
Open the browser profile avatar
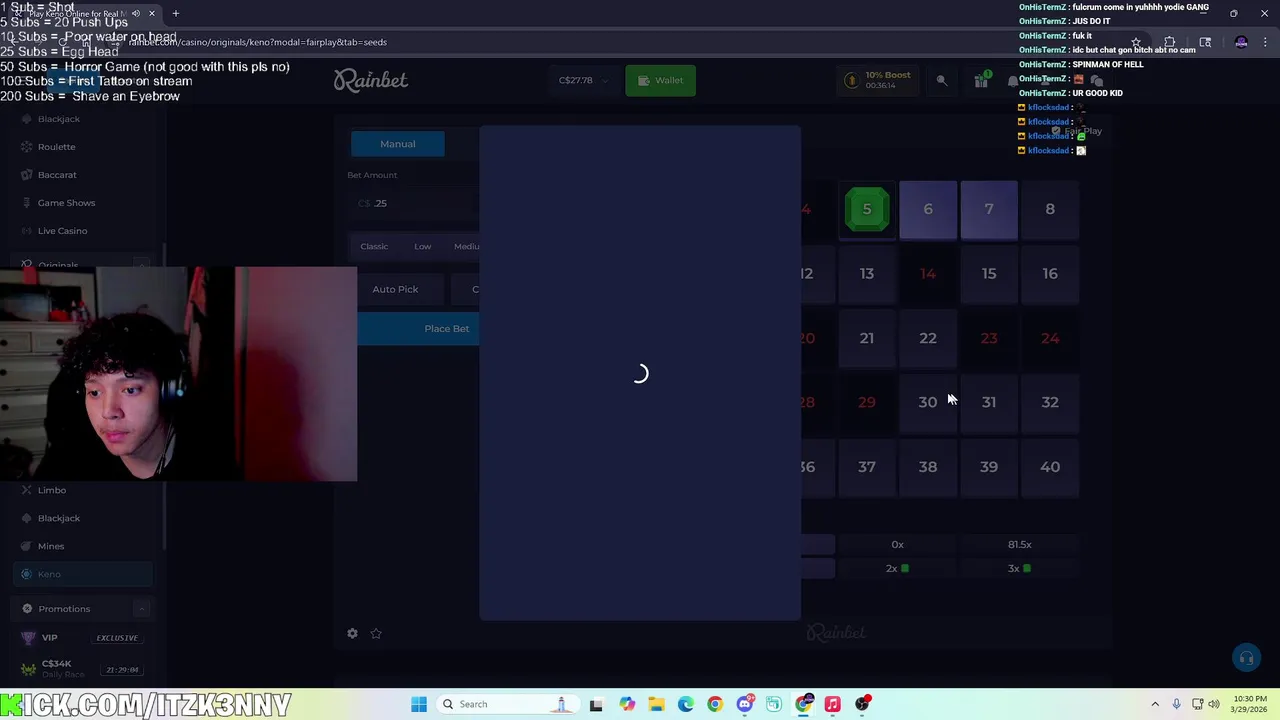pos(1241,42)
